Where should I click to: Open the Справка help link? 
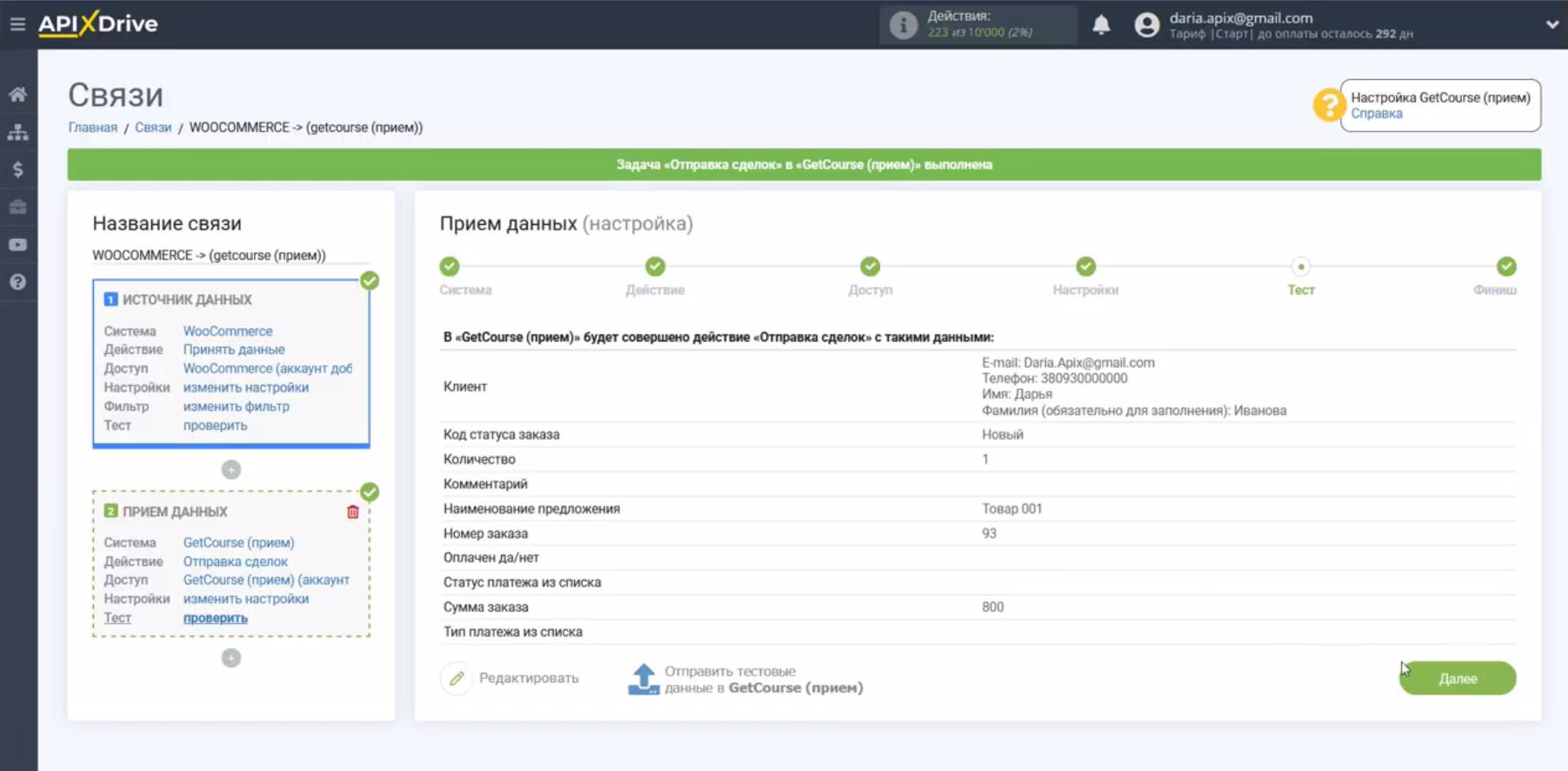pyautogui.click(x=1376, y=114)
